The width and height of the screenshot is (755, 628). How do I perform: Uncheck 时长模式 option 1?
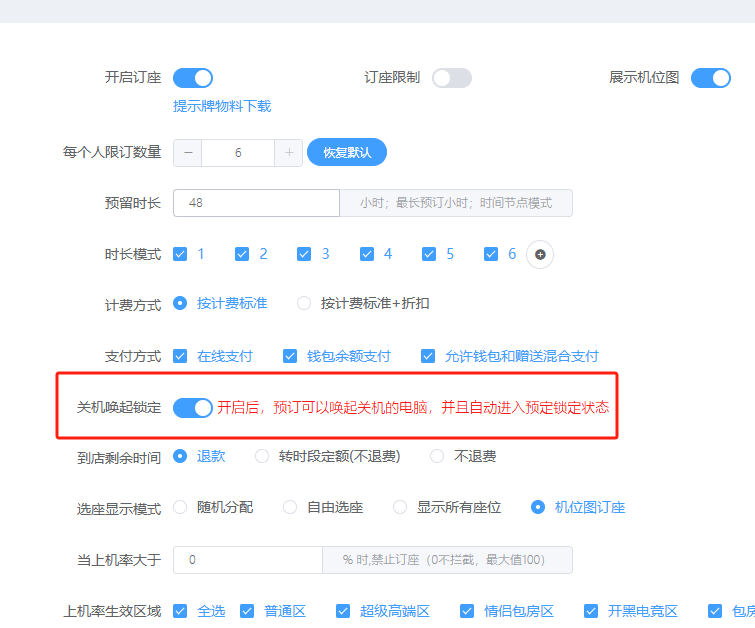coord(180,254)
